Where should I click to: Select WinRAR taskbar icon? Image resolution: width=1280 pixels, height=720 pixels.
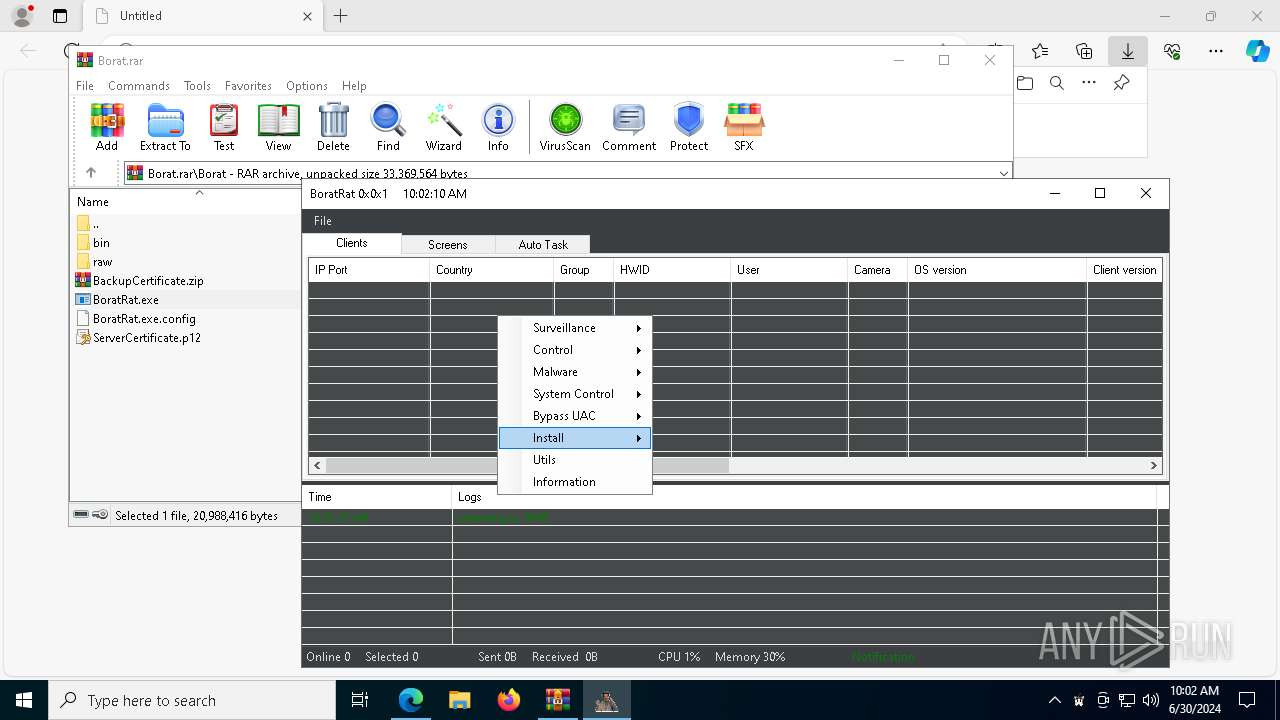557,700
